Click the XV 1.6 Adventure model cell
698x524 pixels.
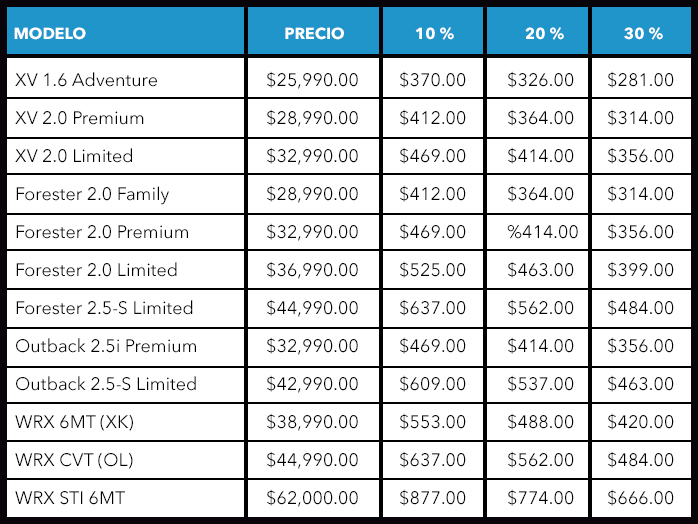point(126,78)
